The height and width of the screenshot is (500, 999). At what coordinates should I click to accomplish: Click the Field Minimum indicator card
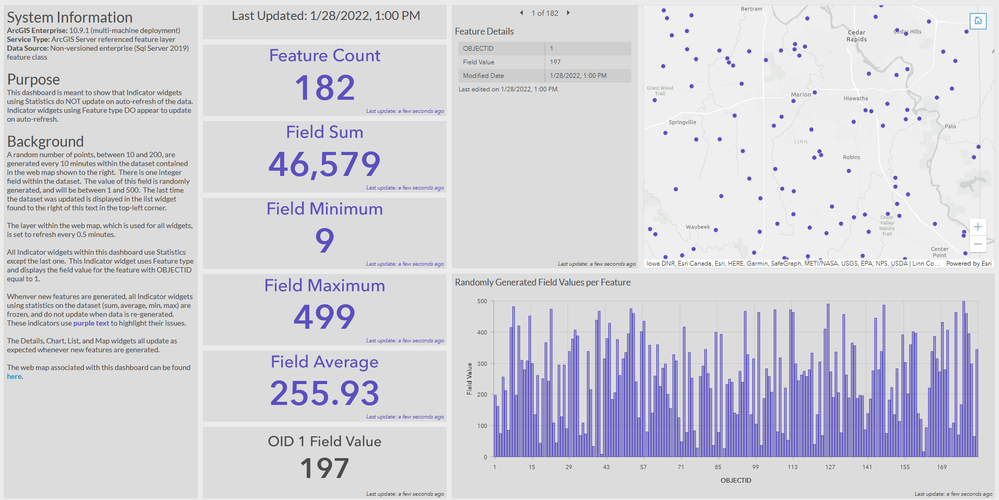(324, 233)
